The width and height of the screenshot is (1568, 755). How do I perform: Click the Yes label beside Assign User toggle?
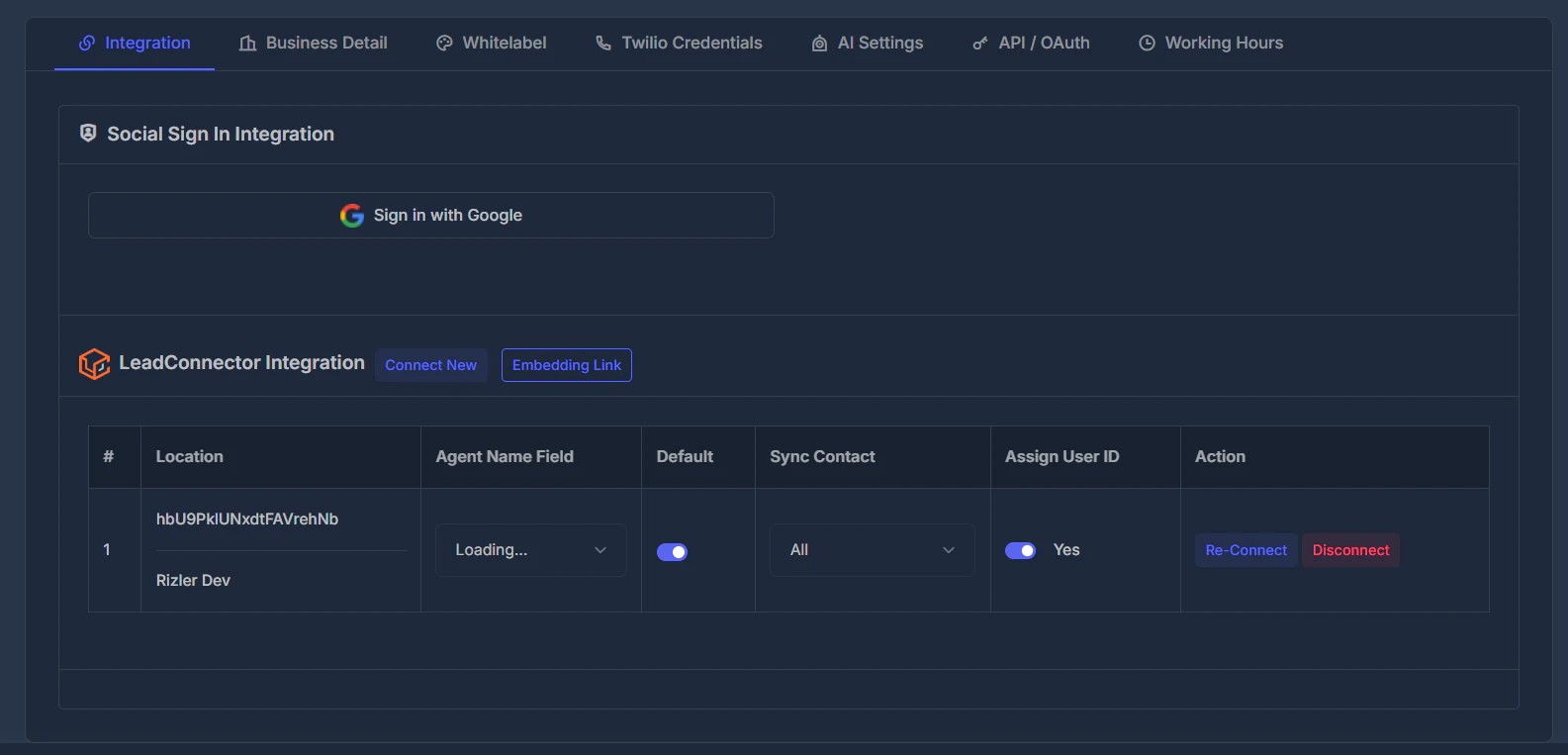(1066, 550)
